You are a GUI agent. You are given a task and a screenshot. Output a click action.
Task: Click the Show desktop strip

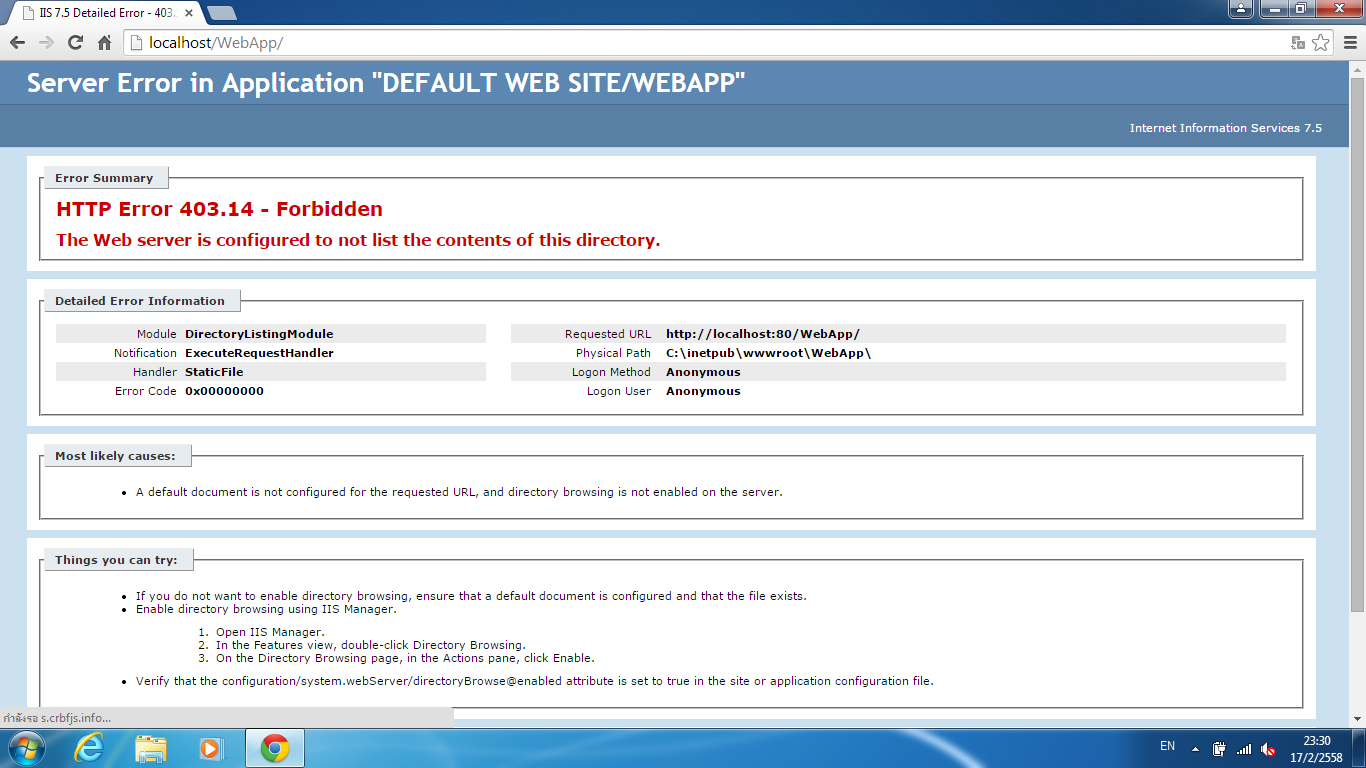pyautogui.click(x=1359, y=748)
